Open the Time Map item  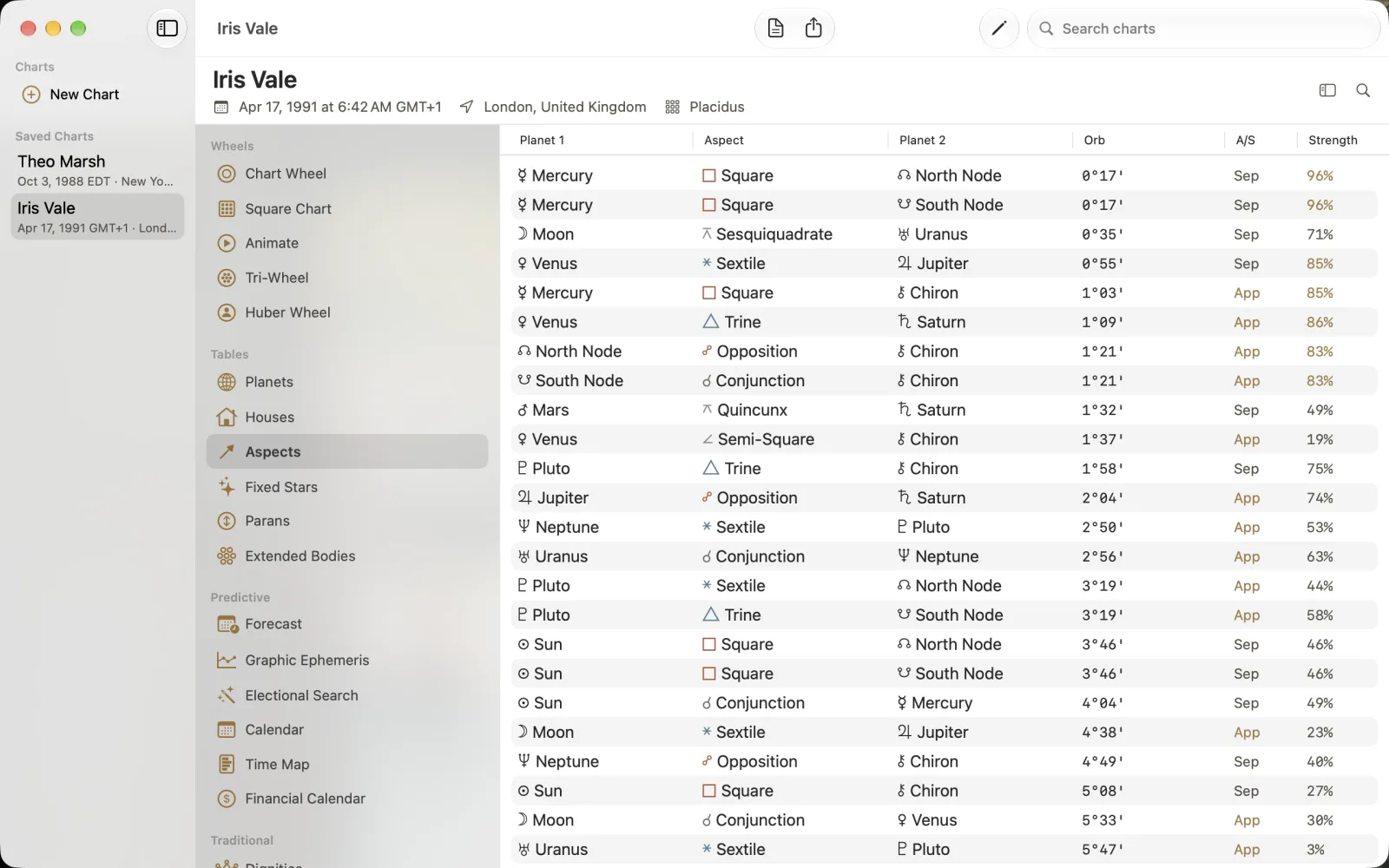click(x=347, y=764)
